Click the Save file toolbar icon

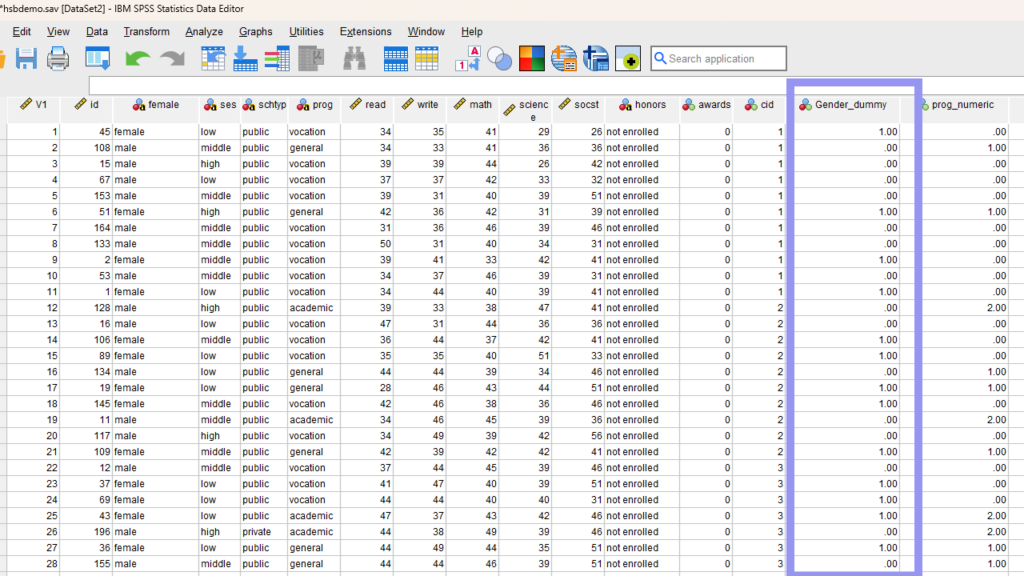pyautogui.click(x=25, y=59)
